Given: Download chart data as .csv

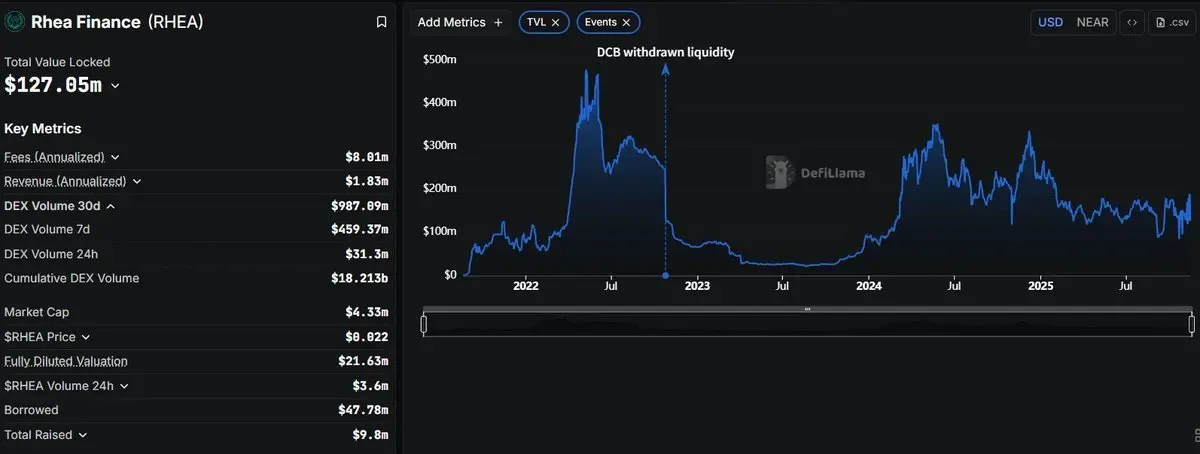Looking at the screenshot, I should pyautogui.click(x=1172, y=22).
